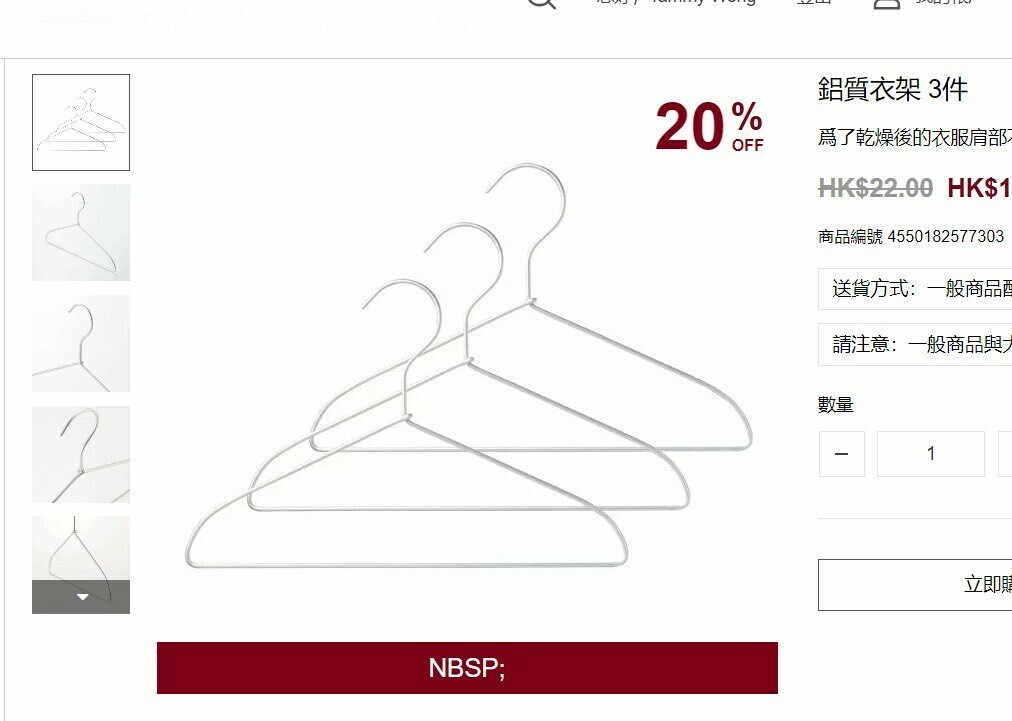Click the product number 4550182577303
Image resolution: width=1012 pixels, height=721 pixels.
tap(946, 236)
